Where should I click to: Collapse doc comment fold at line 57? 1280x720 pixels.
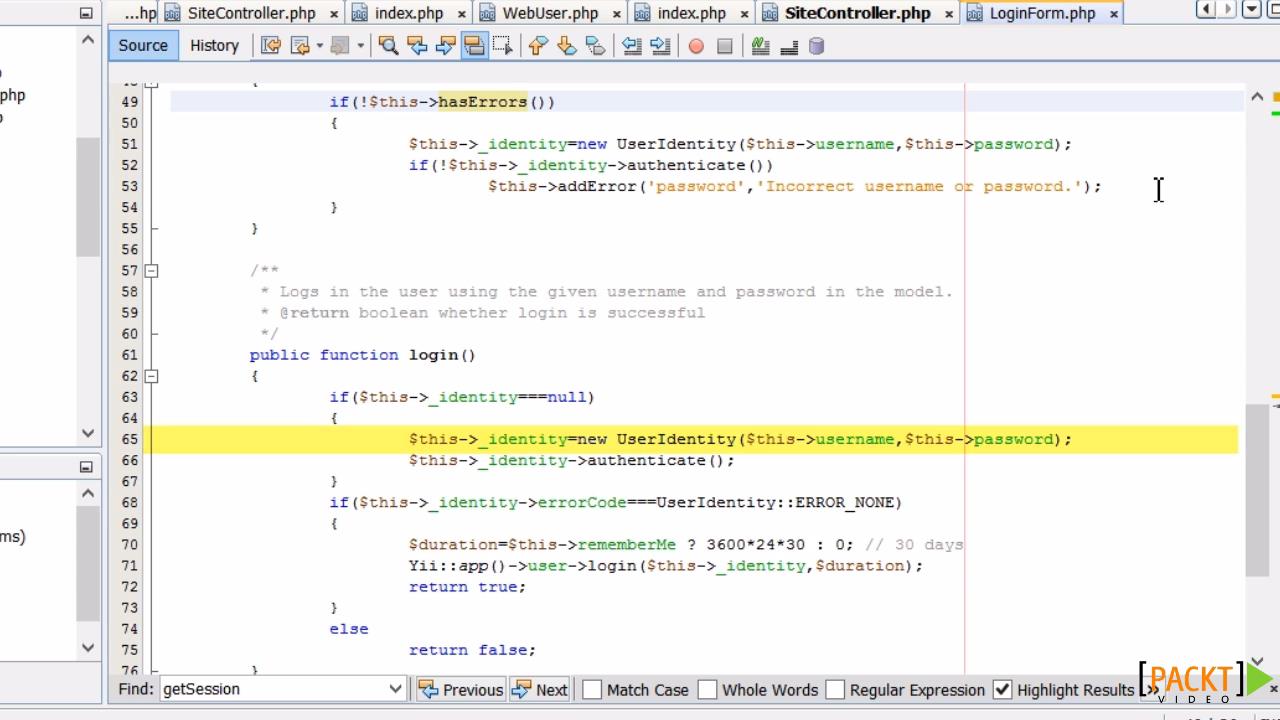coord(152,270)
